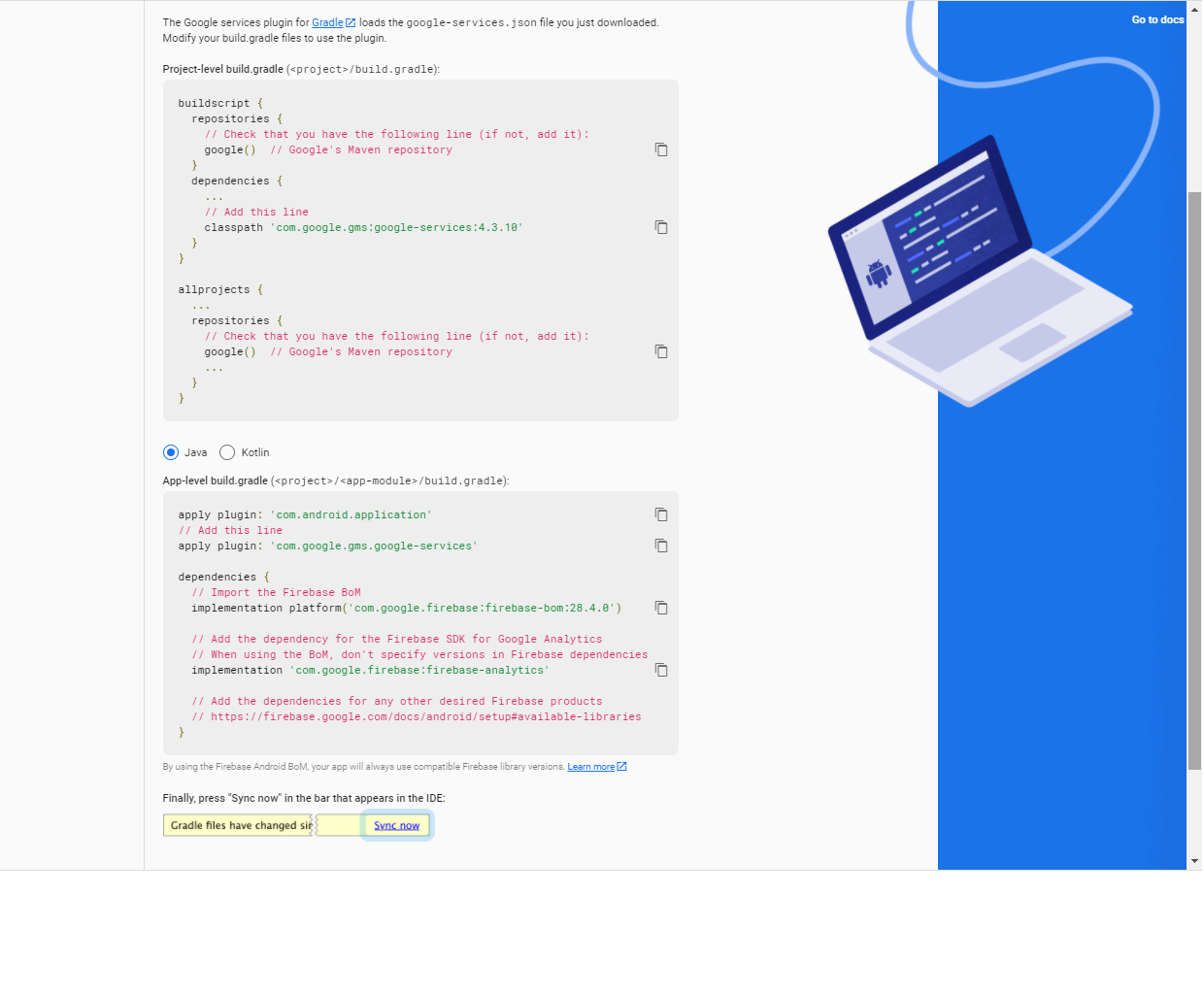Click the scrollbar up arrow
This screenshot has height=994, width=1204.
coord(1194,9)
